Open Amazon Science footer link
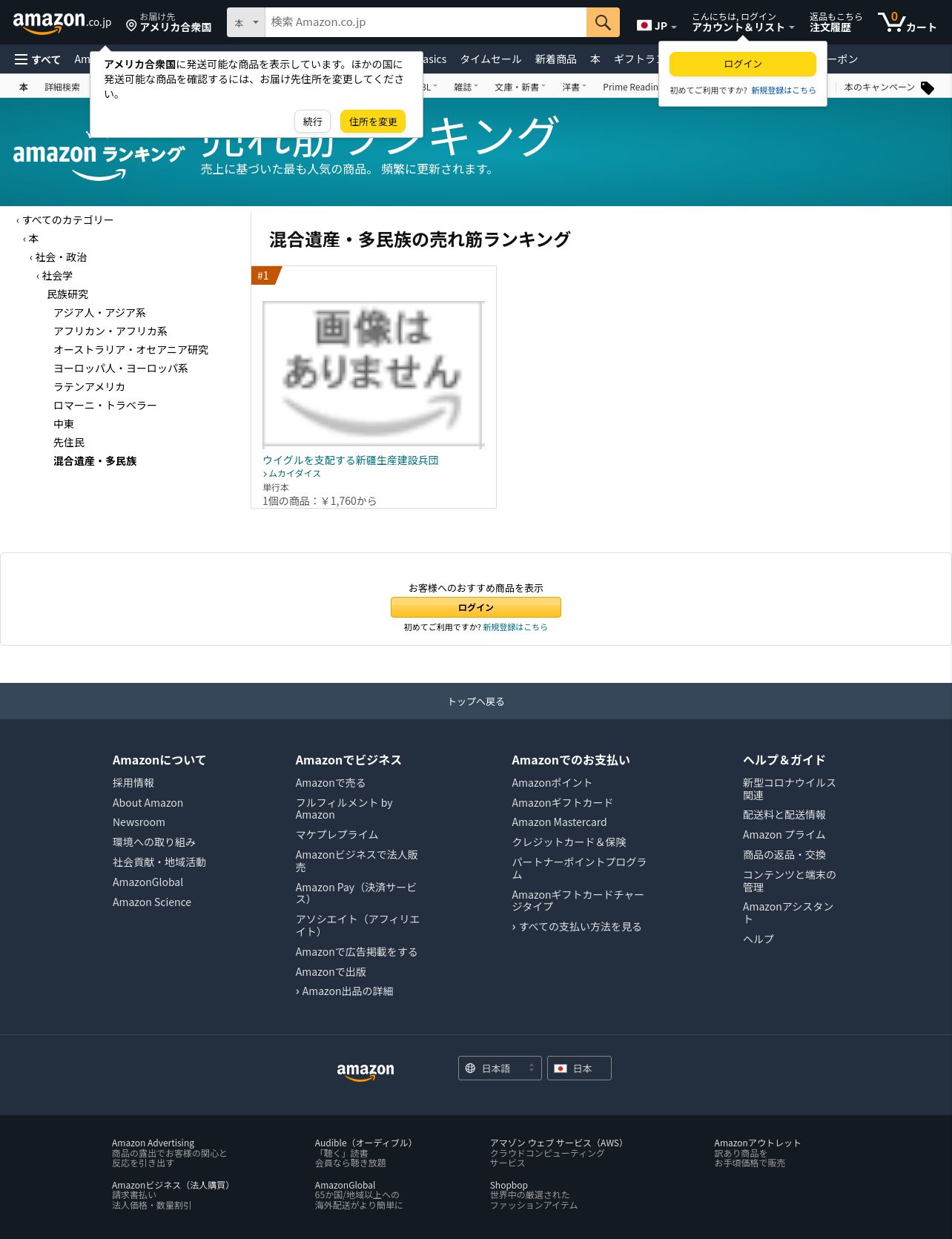Image resolution: width=952 pixels, height=1239 pixels. tap(152, 902)
